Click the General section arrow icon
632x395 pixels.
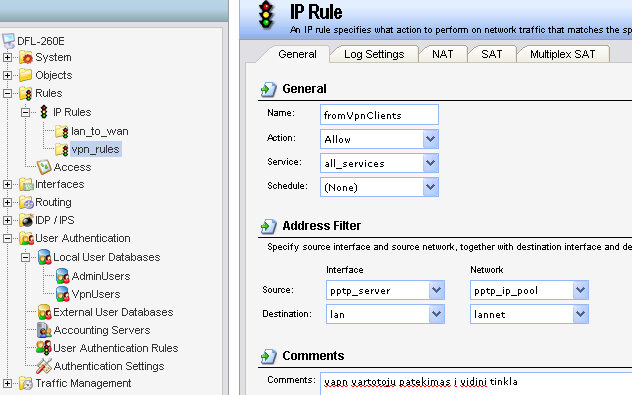click(x=268, y=89)
